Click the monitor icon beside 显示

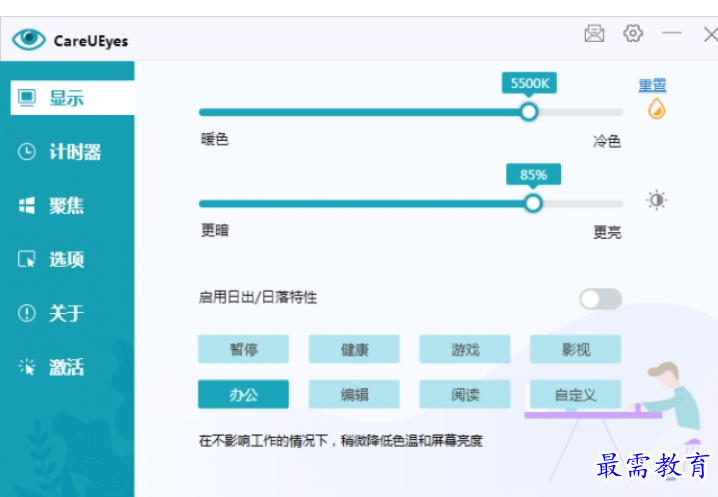(27, 98)
